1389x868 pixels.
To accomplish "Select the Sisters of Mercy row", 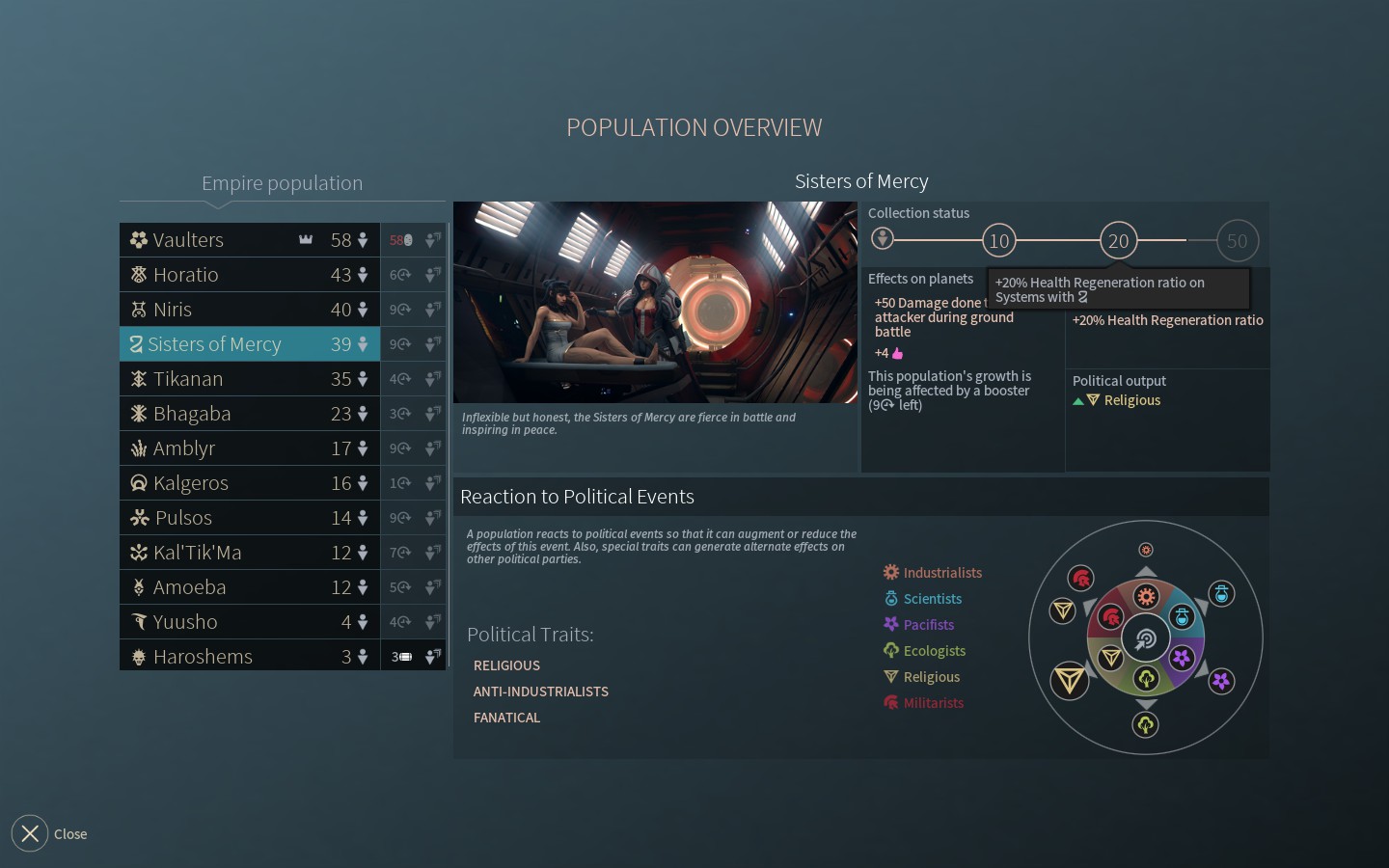I will pyautogui.click(x=249, y=344).
